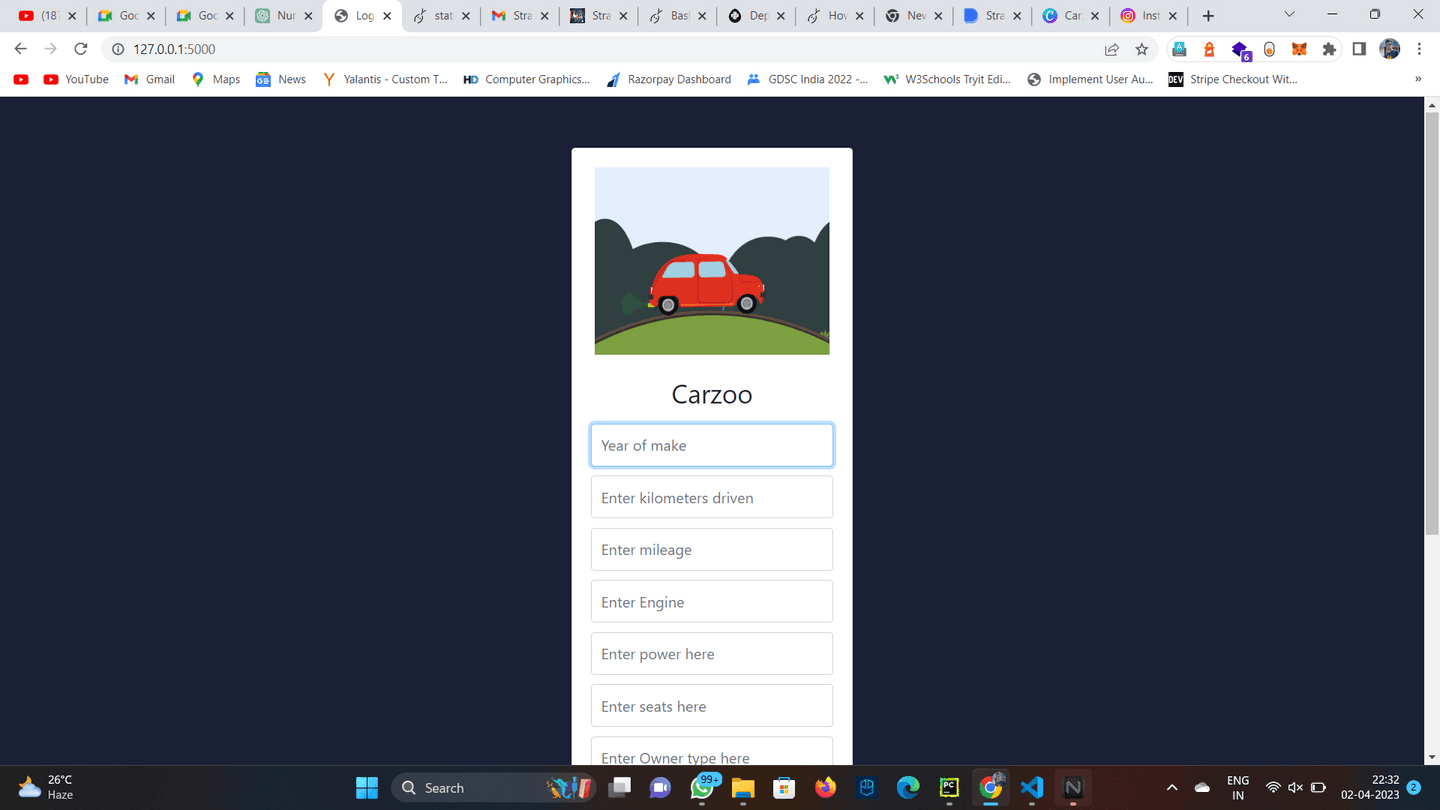Focus the Enter Engine input field
Image resolution: width=1440 pixels, height=810 pixels.
coord(712,601)
